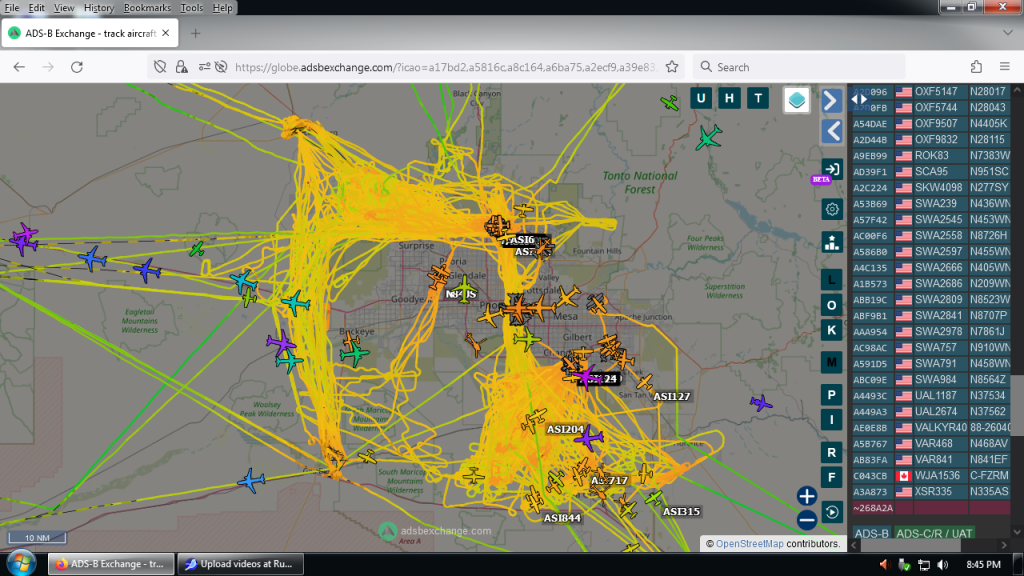List all tabs dropdown arrow
The image size is (1024, 576).
click(x=1008, y=33)
